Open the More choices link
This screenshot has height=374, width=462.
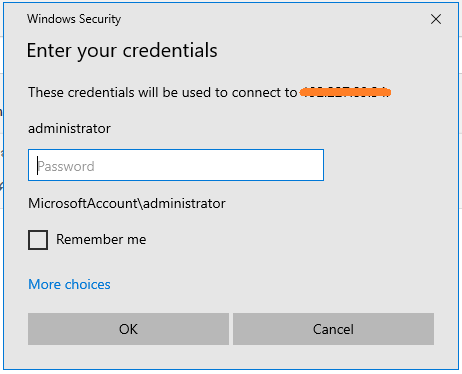click(69, 284)
